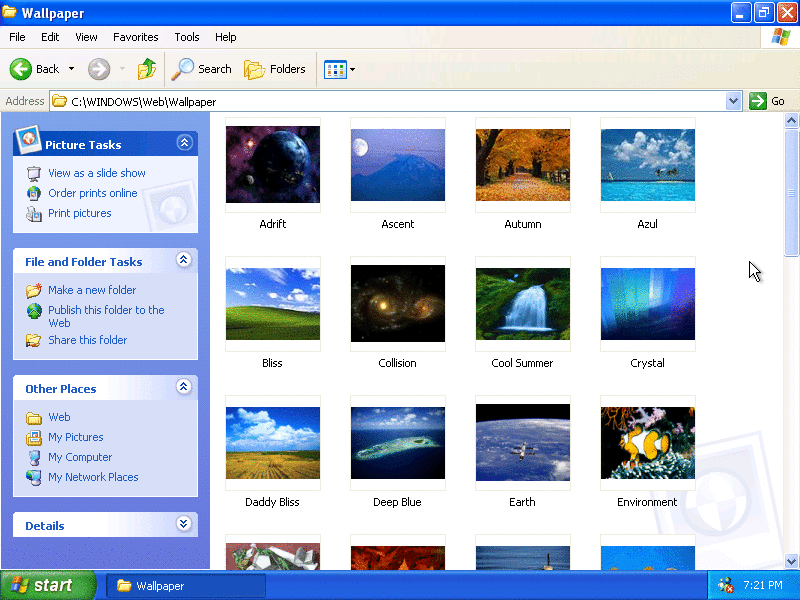Click the My Computer icon
The height and width of the screenshot is (600, 800).
point(34,458)
